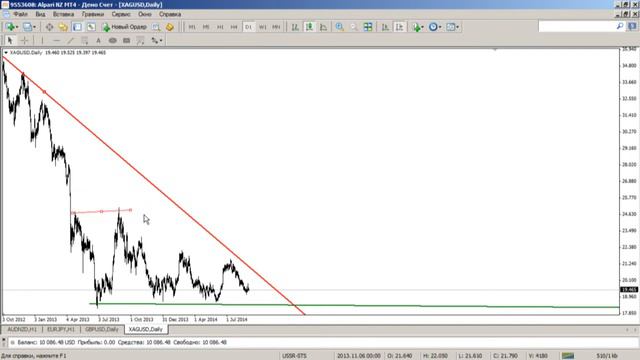Switch to MN timeframe

[276, 27]
